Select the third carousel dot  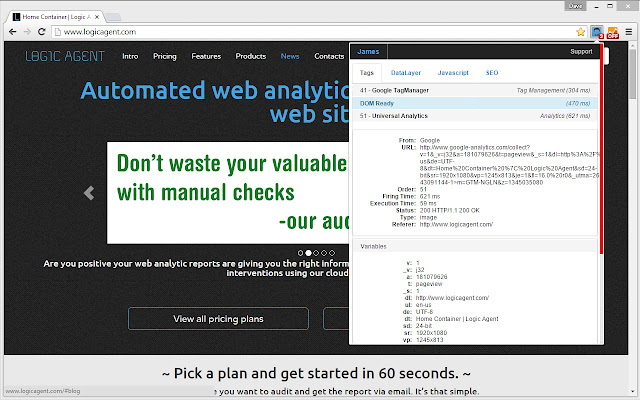point(316,253)
